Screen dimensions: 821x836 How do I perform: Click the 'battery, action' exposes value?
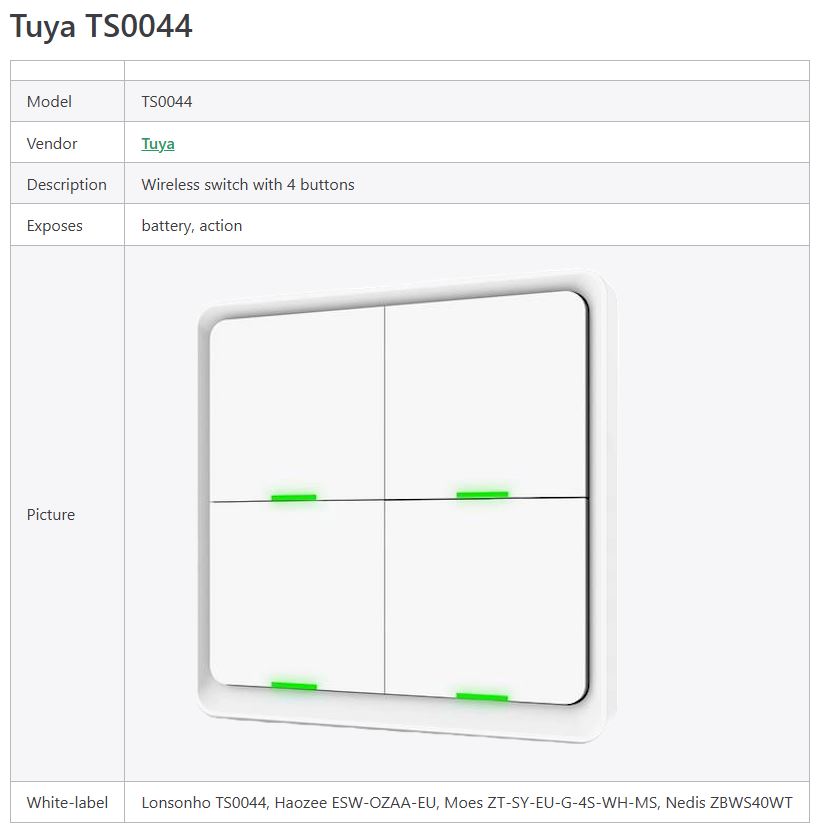(192, 226)
